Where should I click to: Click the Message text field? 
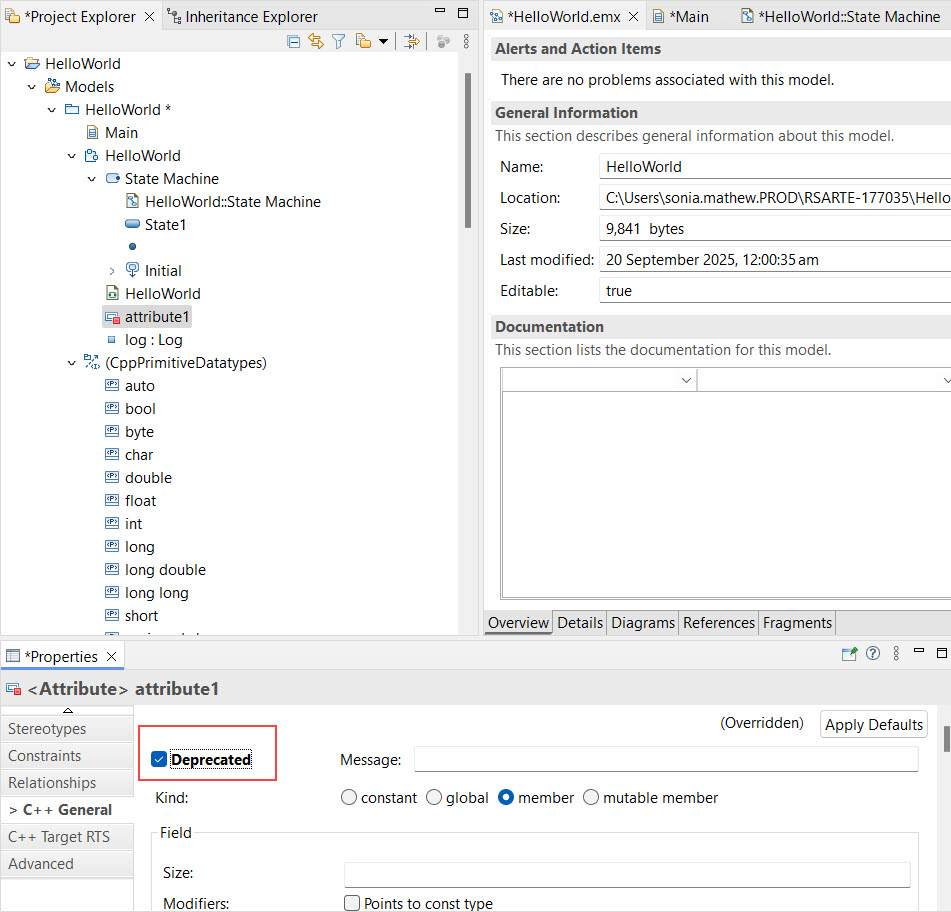(x=665, y=760)
